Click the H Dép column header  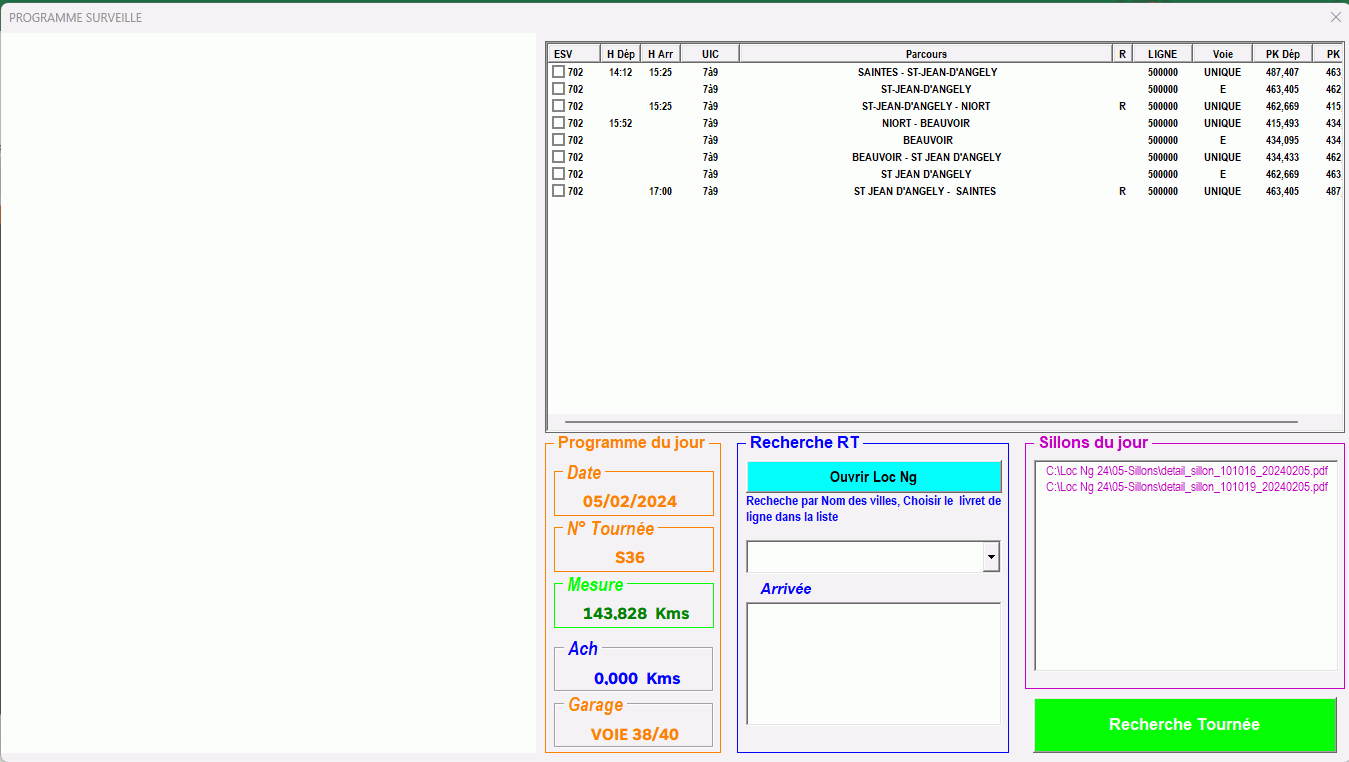tap(620, 54)
